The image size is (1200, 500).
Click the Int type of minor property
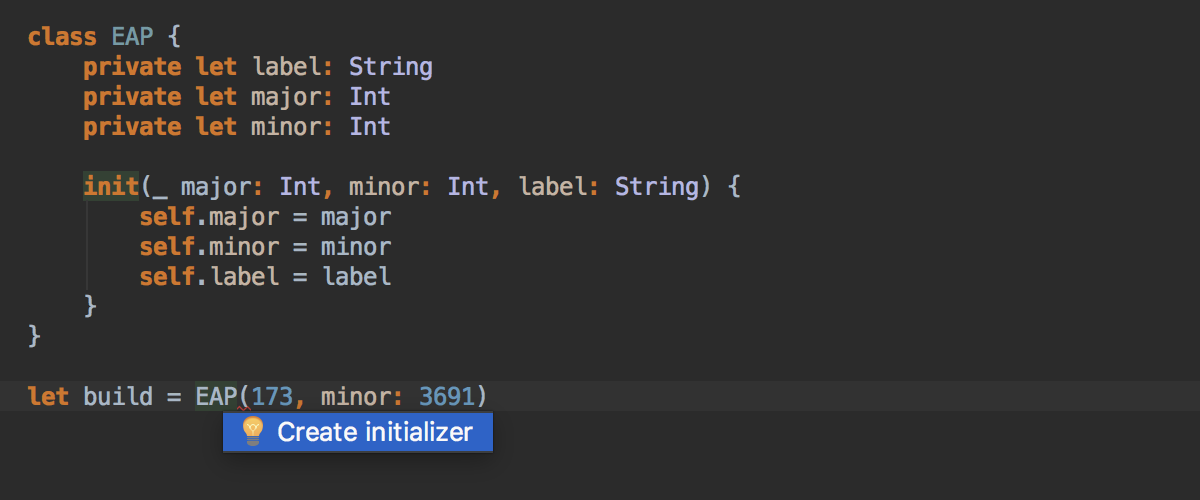pos(370,127)
